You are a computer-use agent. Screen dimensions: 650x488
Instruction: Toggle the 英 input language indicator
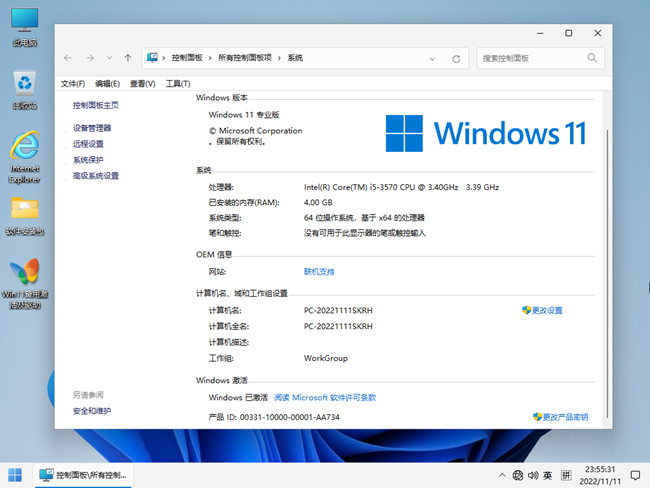click(x=548, y=475)
